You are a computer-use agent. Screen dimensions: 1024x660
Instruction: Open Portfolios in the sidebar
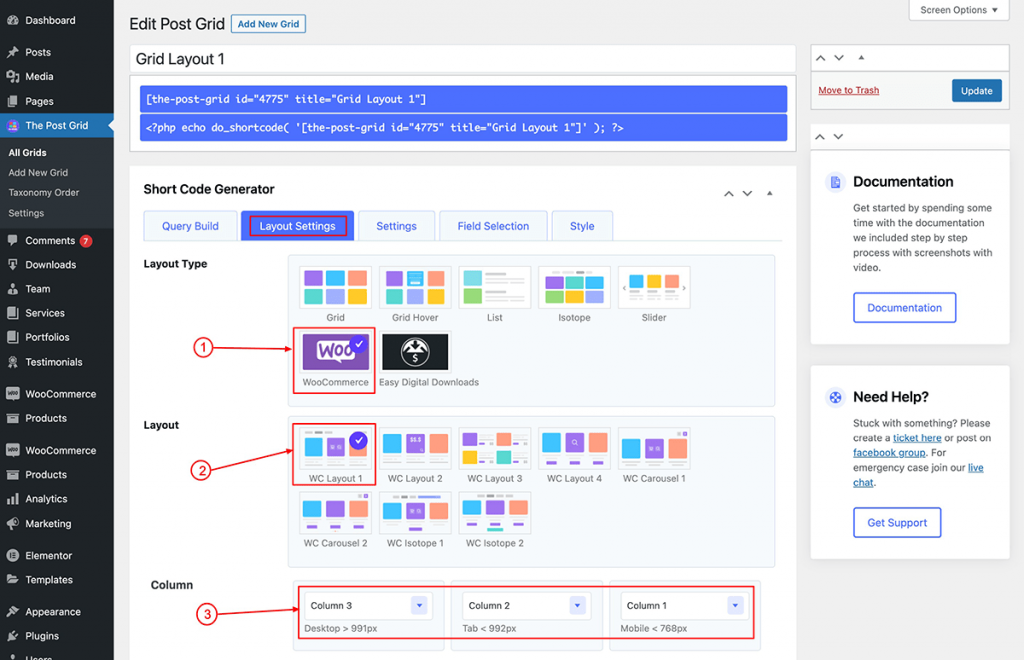[x=47, y=337]
